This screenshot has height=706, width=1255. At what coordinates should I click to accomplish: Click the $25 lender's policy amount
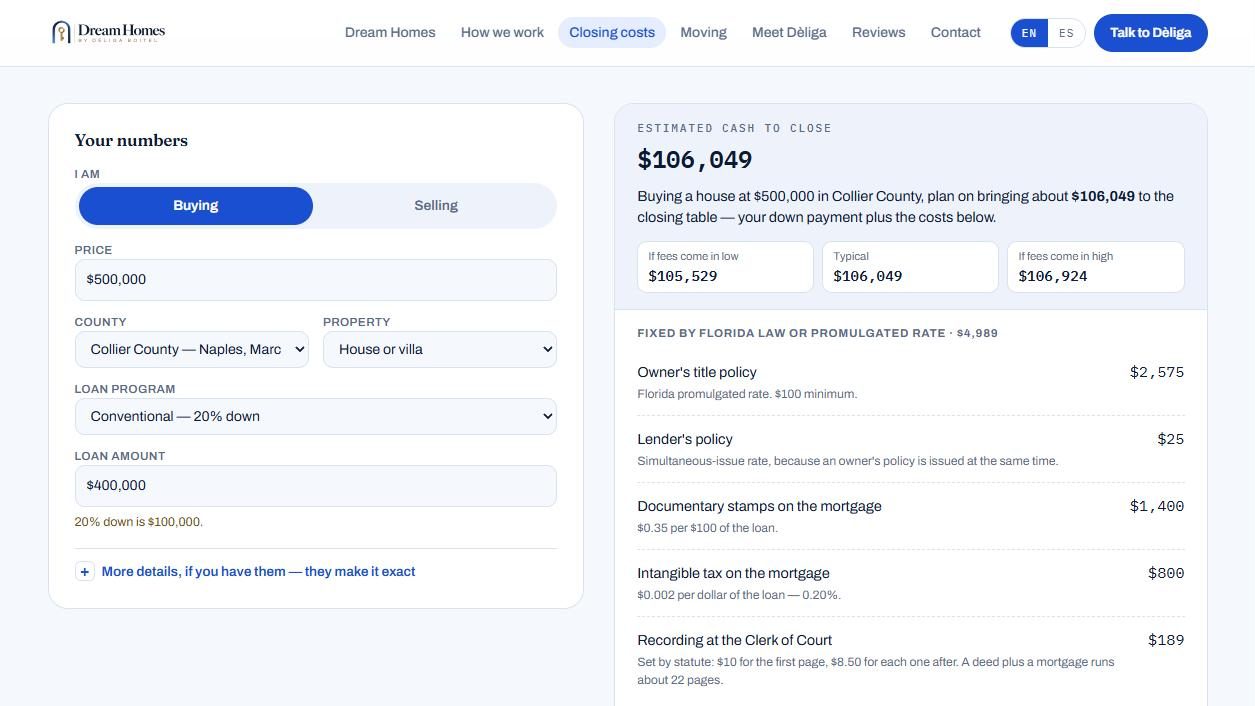pos(1171,439)
